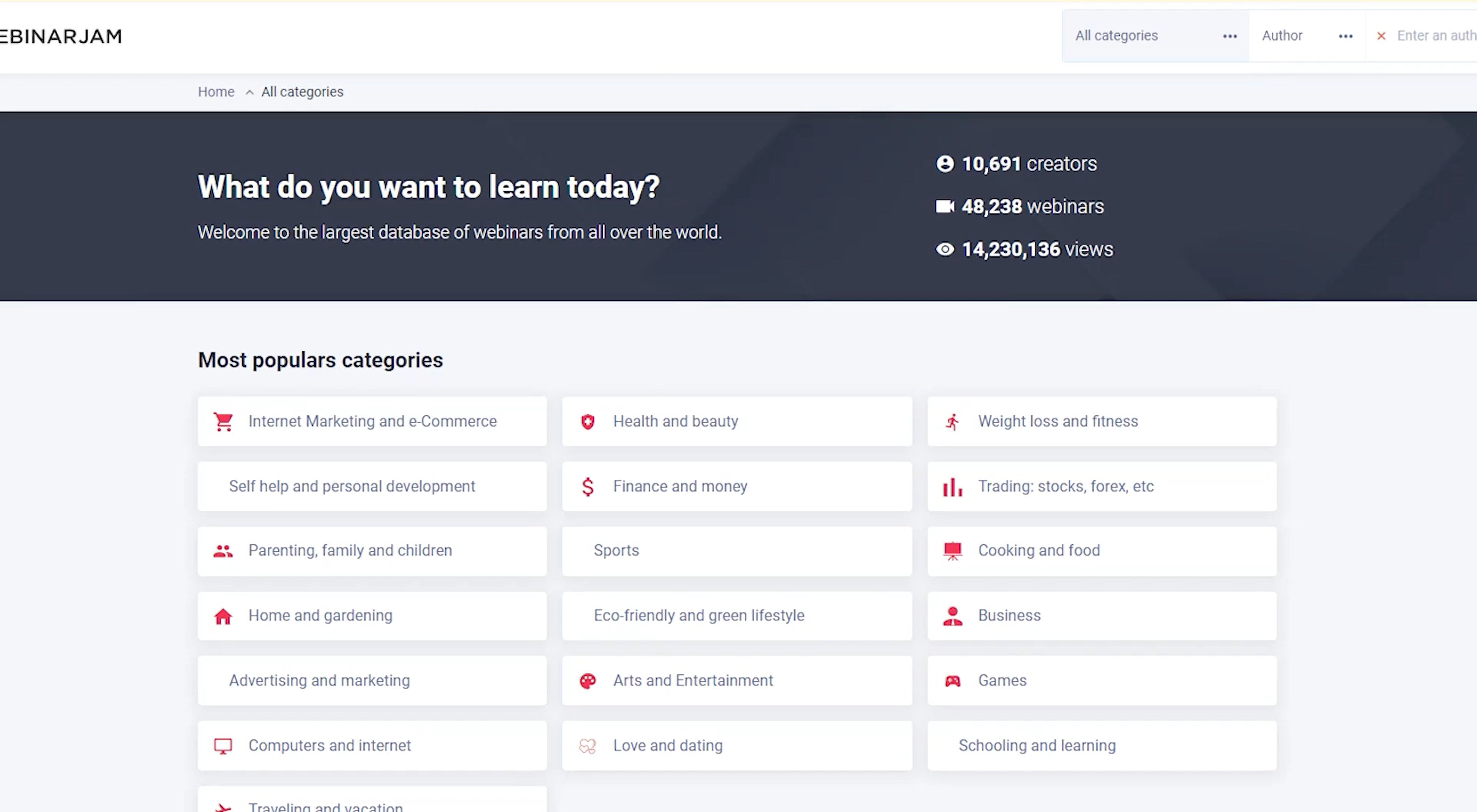Click the people Parenting family icon
Viewport: 1477px width, 812px height.
(223, 550)
